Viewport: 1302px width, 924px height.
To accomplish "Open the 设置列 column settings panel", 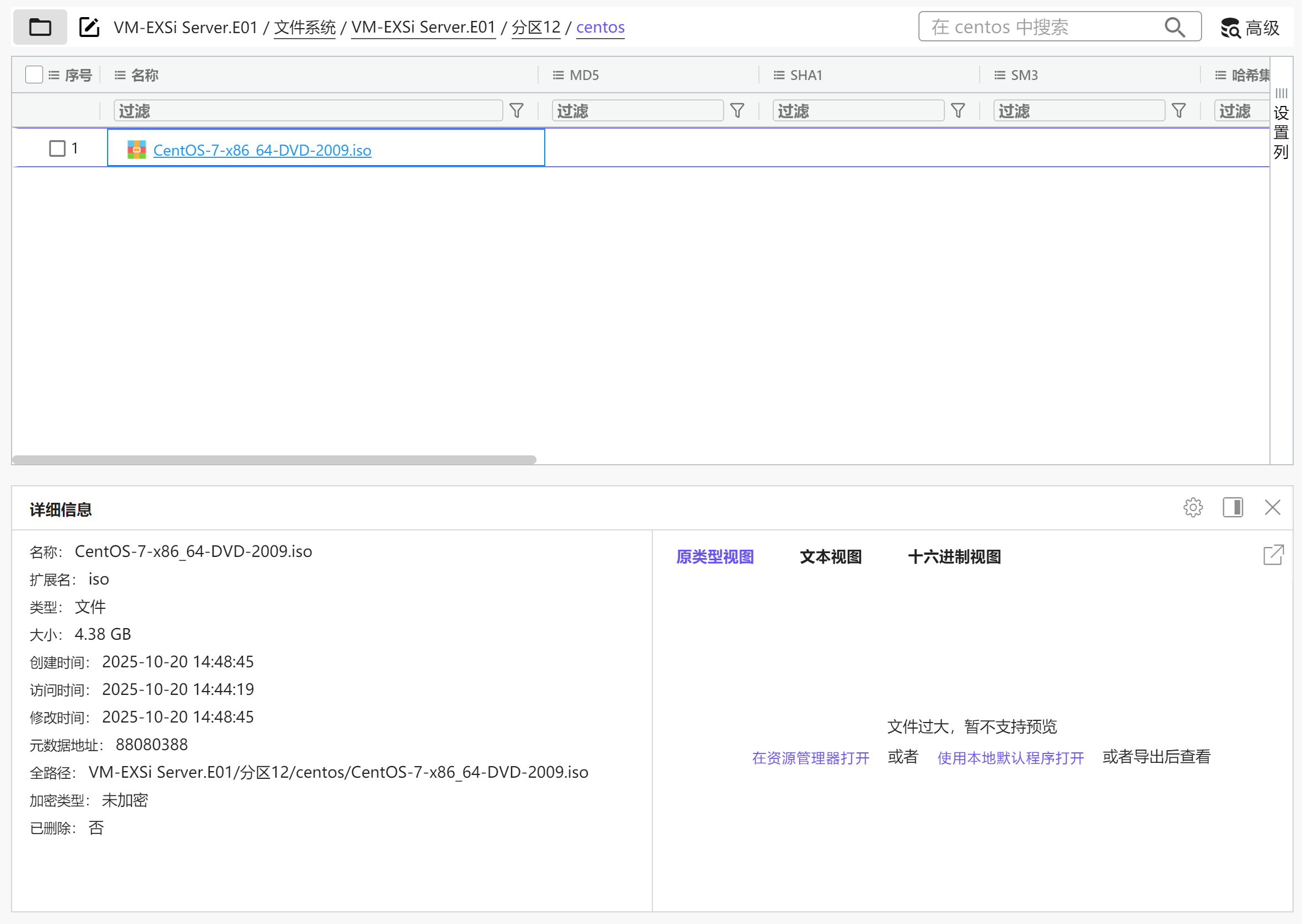I will pyautogui.click(x=1280, y=125).
